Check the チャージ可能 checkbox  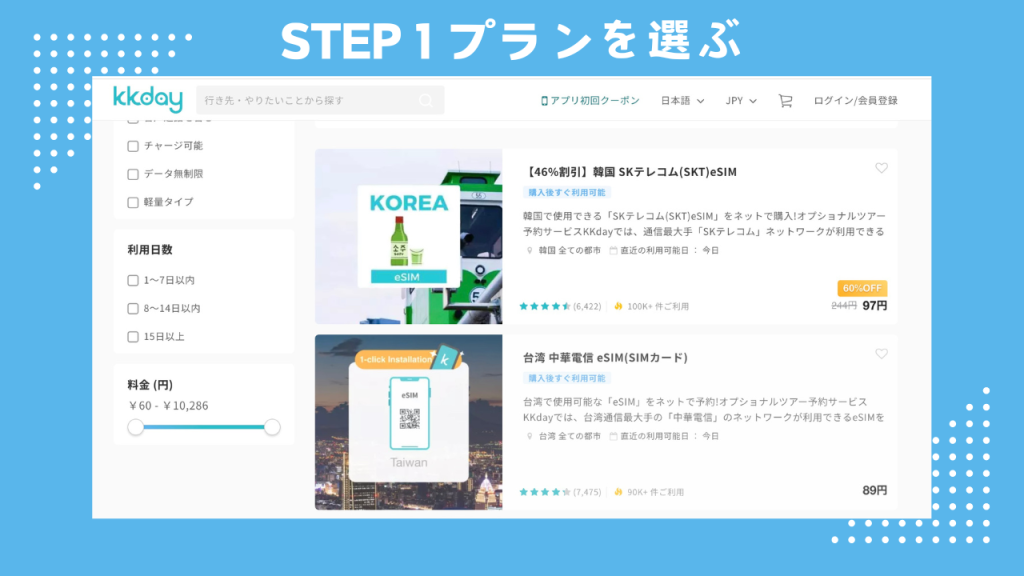click(x=133, y=146)
